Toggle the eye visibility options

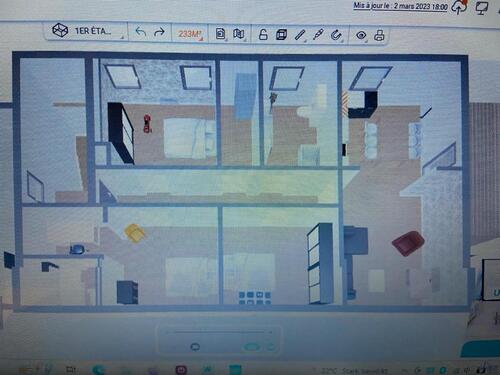click(361, 35)
